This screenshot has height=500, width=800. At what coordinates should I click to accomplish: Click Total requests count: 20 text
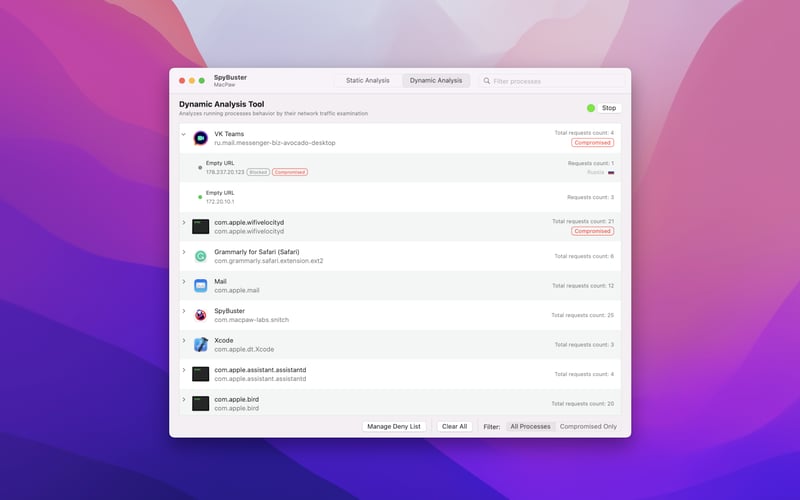tap(583, 404)
